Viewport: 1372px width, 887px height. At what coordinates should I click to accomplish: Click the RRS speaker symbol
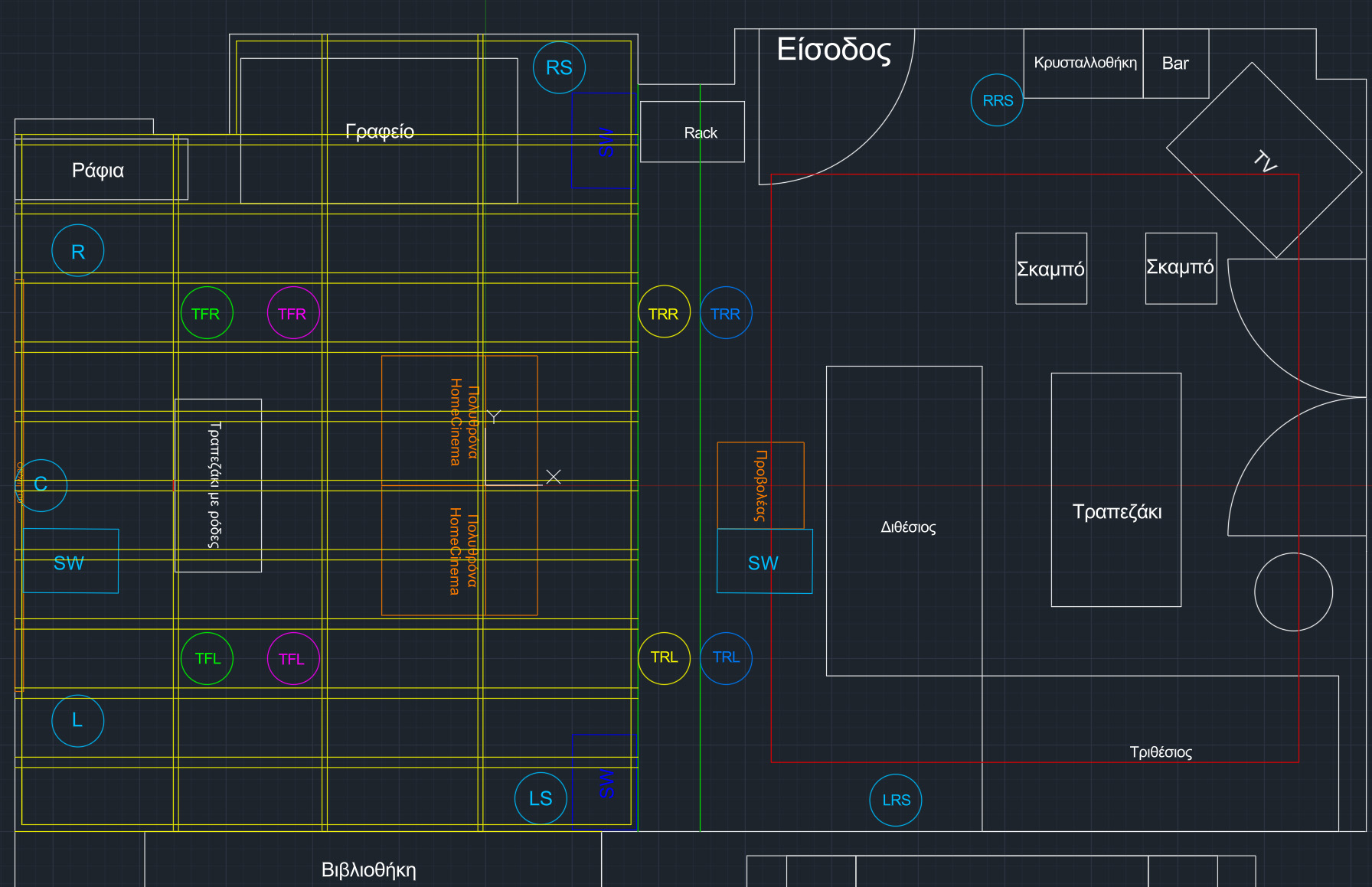[997, 100]
